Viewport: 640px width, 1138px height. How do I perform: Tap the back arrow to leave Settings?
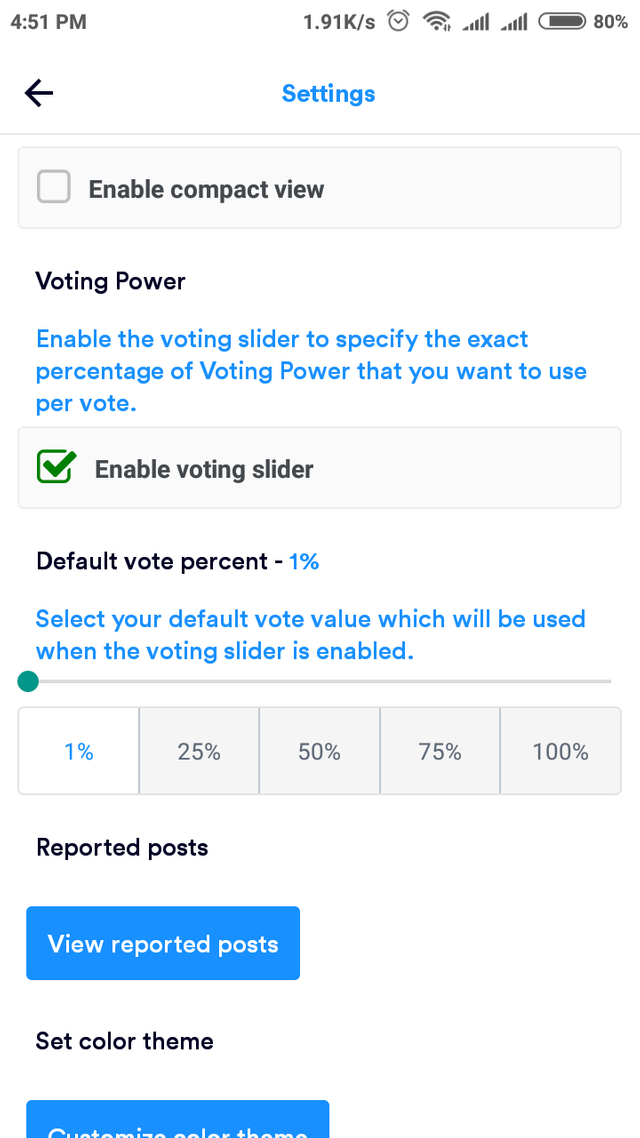(38, 92)
